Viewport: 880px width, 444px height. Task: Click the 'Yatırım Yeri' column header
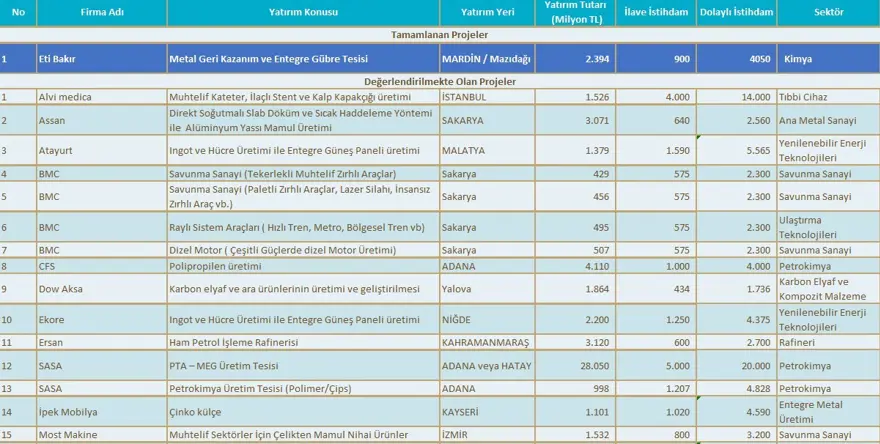coord(489,13)
